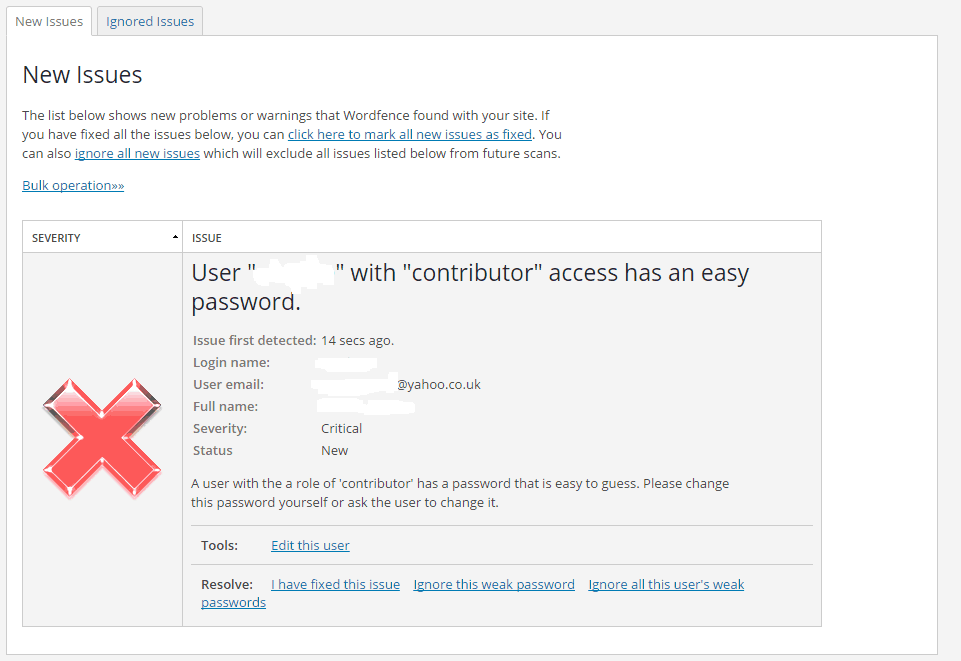This screenshot has height=661, width=961.
Task: Open the "Bulk operation»»" link
Action: tap(72, 185)
